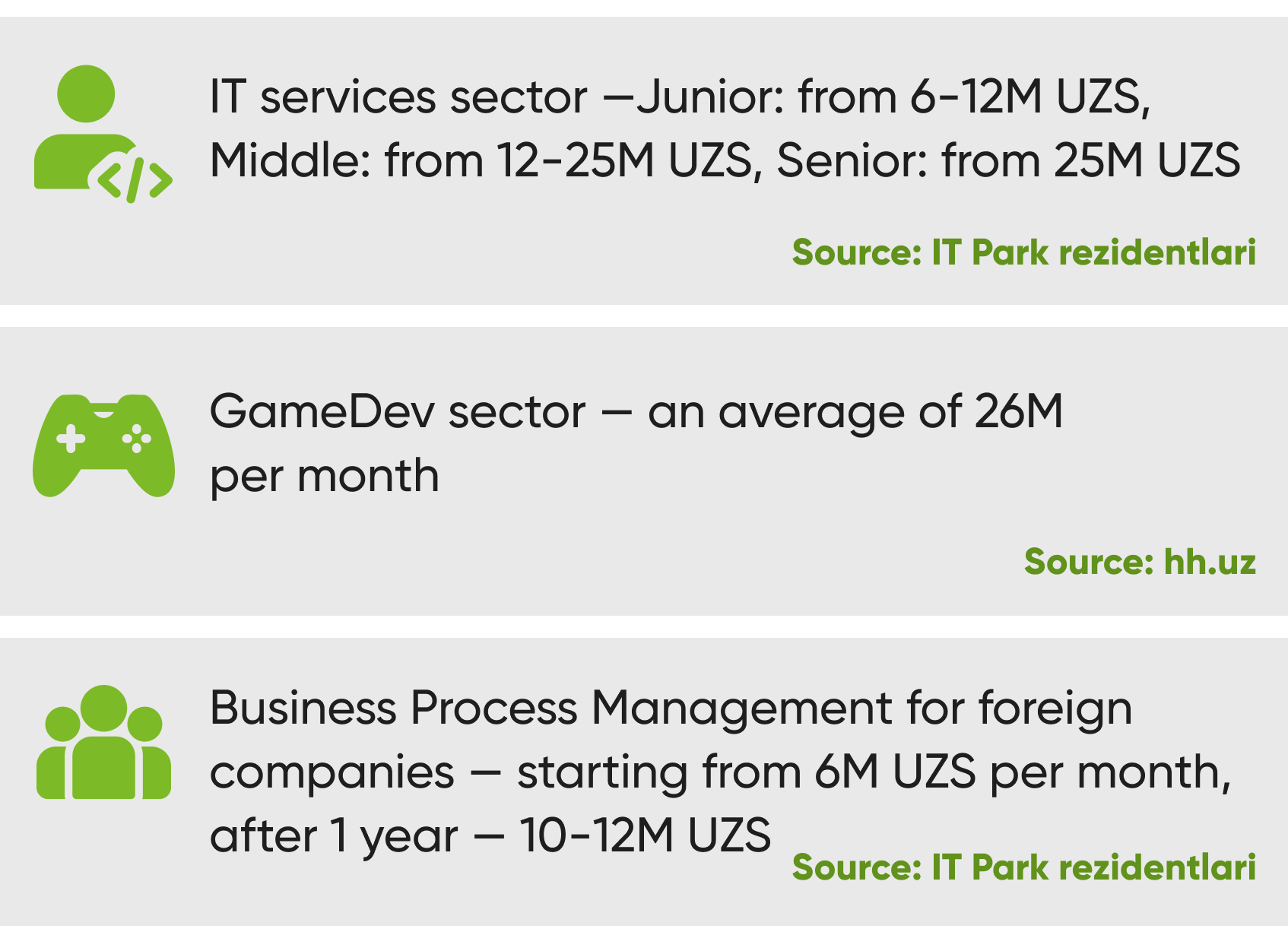This screenshot has height=951, width=1288.
Task: Open Source: IT Park rezidentlari under Business Process
Action: pos(1023,867)
